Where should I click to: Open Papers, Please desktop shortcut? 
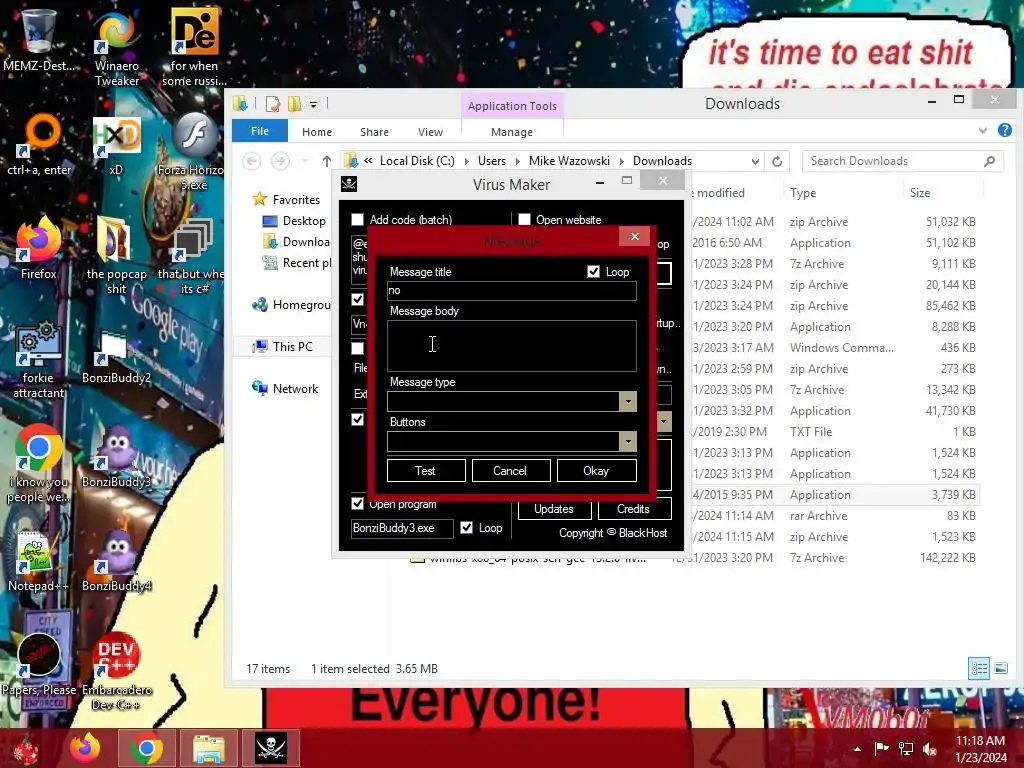pos(39,663)
